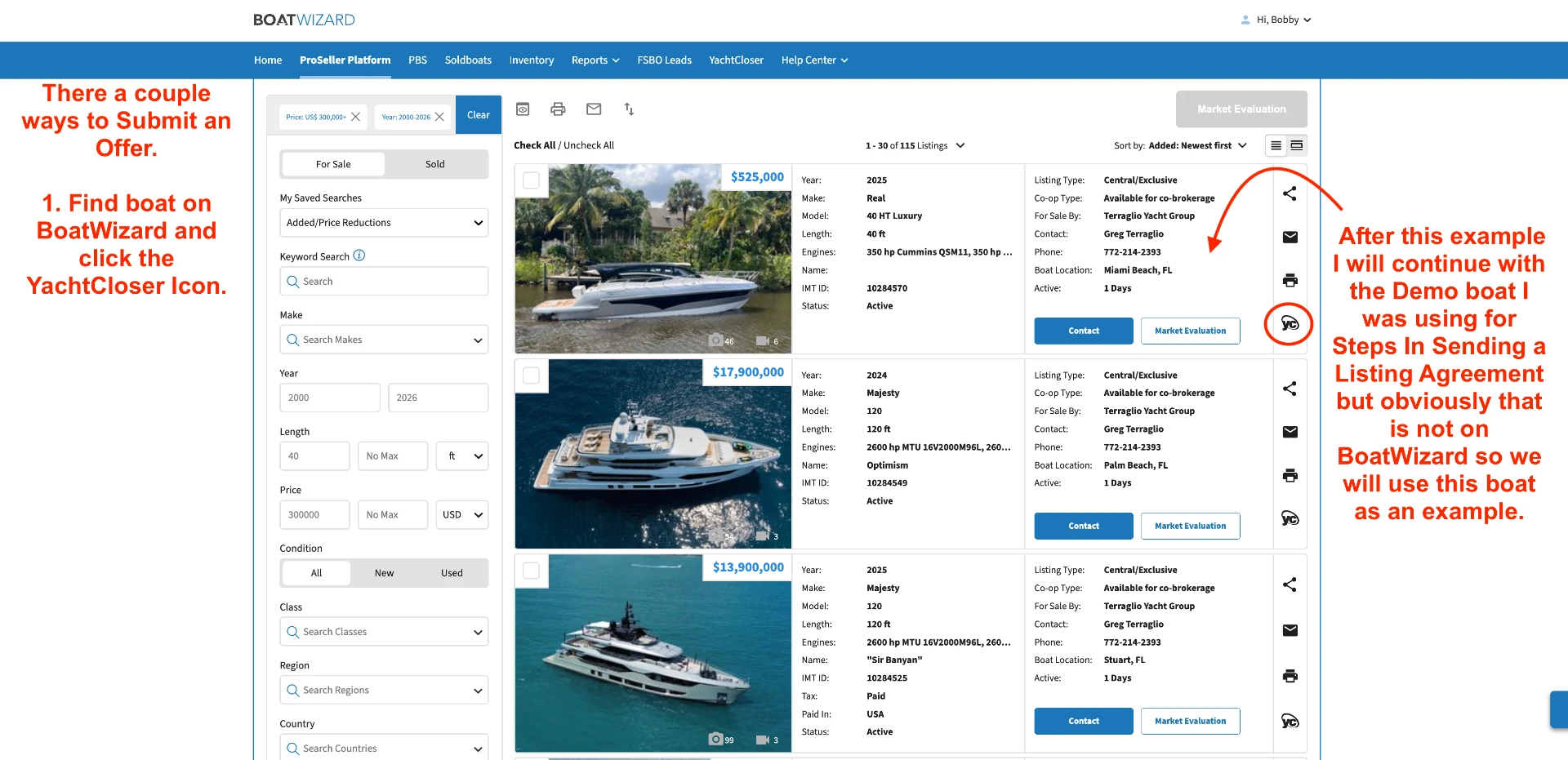The height and width of the screenshot is (760, 1568).
Task: Click the top Market Evaluation button
Action: pyautogui.click(x=1241, y=109)
